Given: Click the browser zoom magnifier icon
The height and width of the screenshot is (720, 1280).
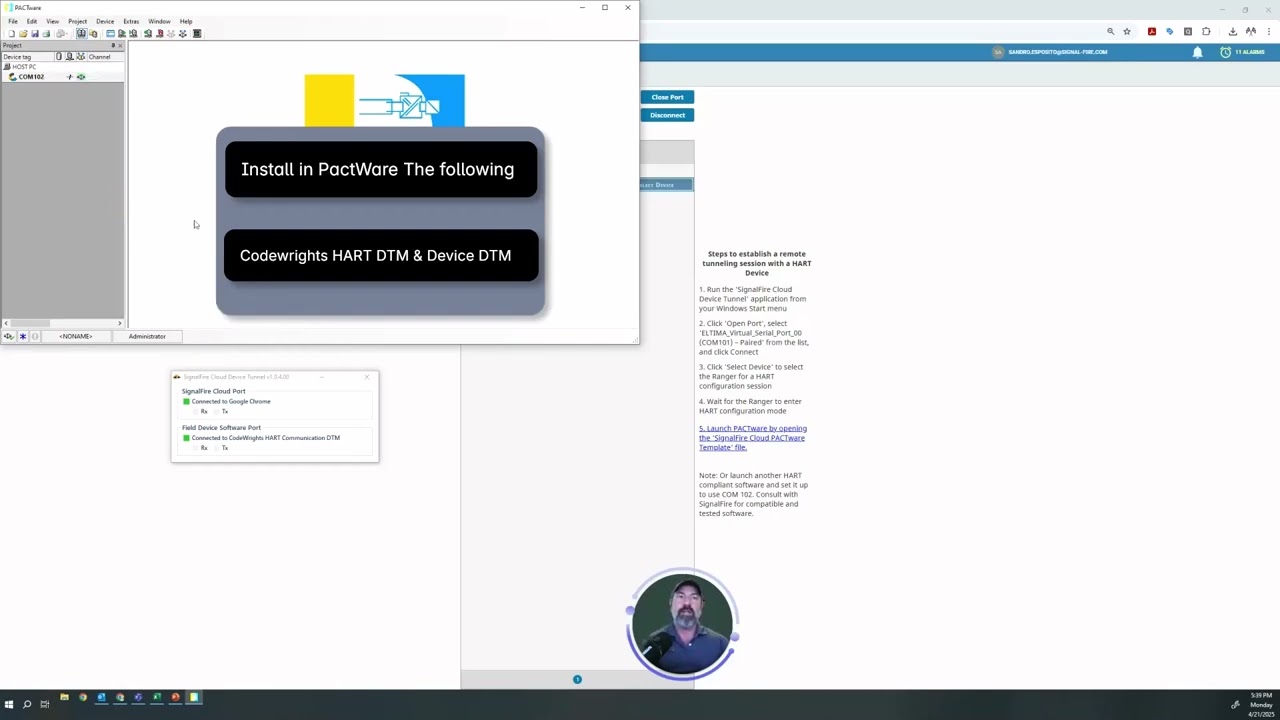Looking at the screenshot, I should pyautogui.click(x=1110, y=32).
